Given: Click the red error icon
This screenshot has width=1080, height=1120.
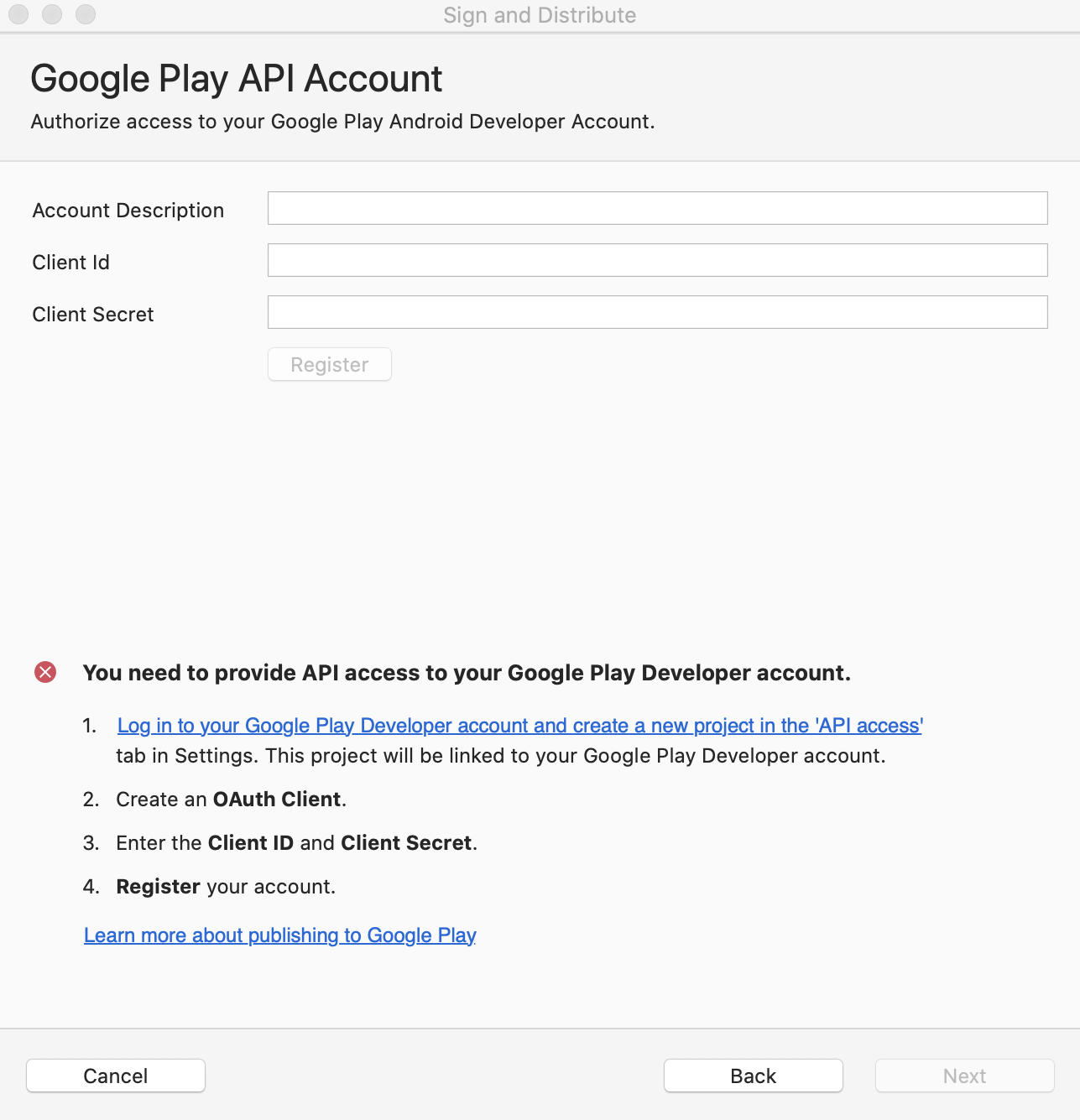Looking at the screenshot, I should tap(45, 672).
